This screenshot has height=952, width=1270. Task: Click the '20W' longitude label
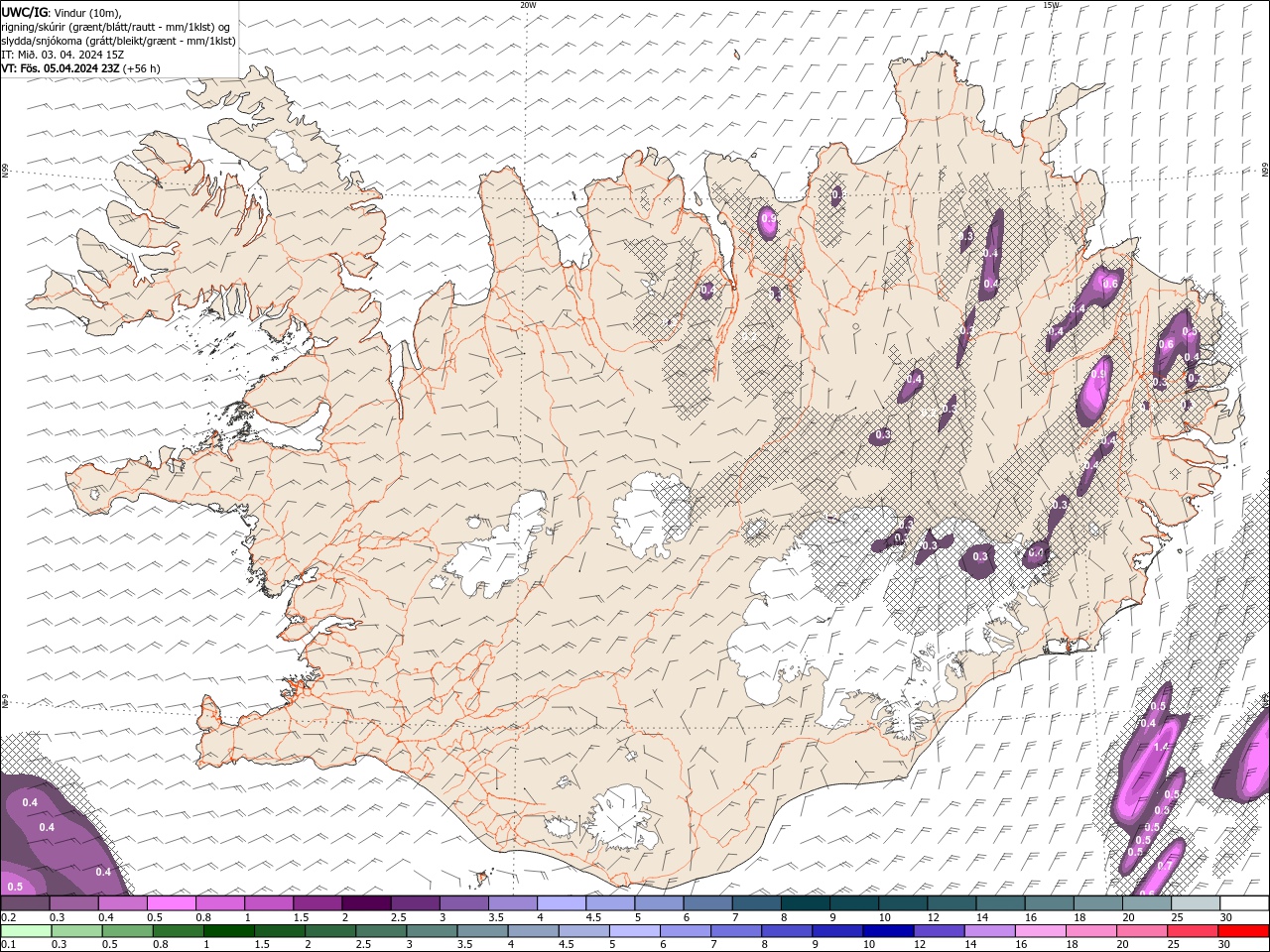pos(528,5)
